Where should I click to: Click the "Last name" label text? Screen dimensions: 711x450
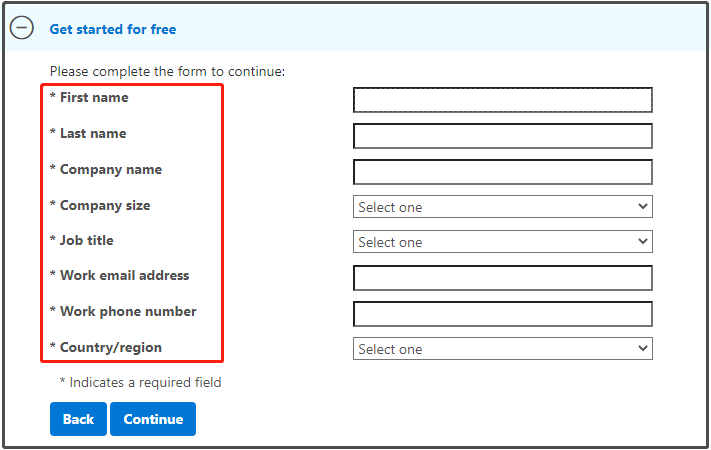coord(93,133)
